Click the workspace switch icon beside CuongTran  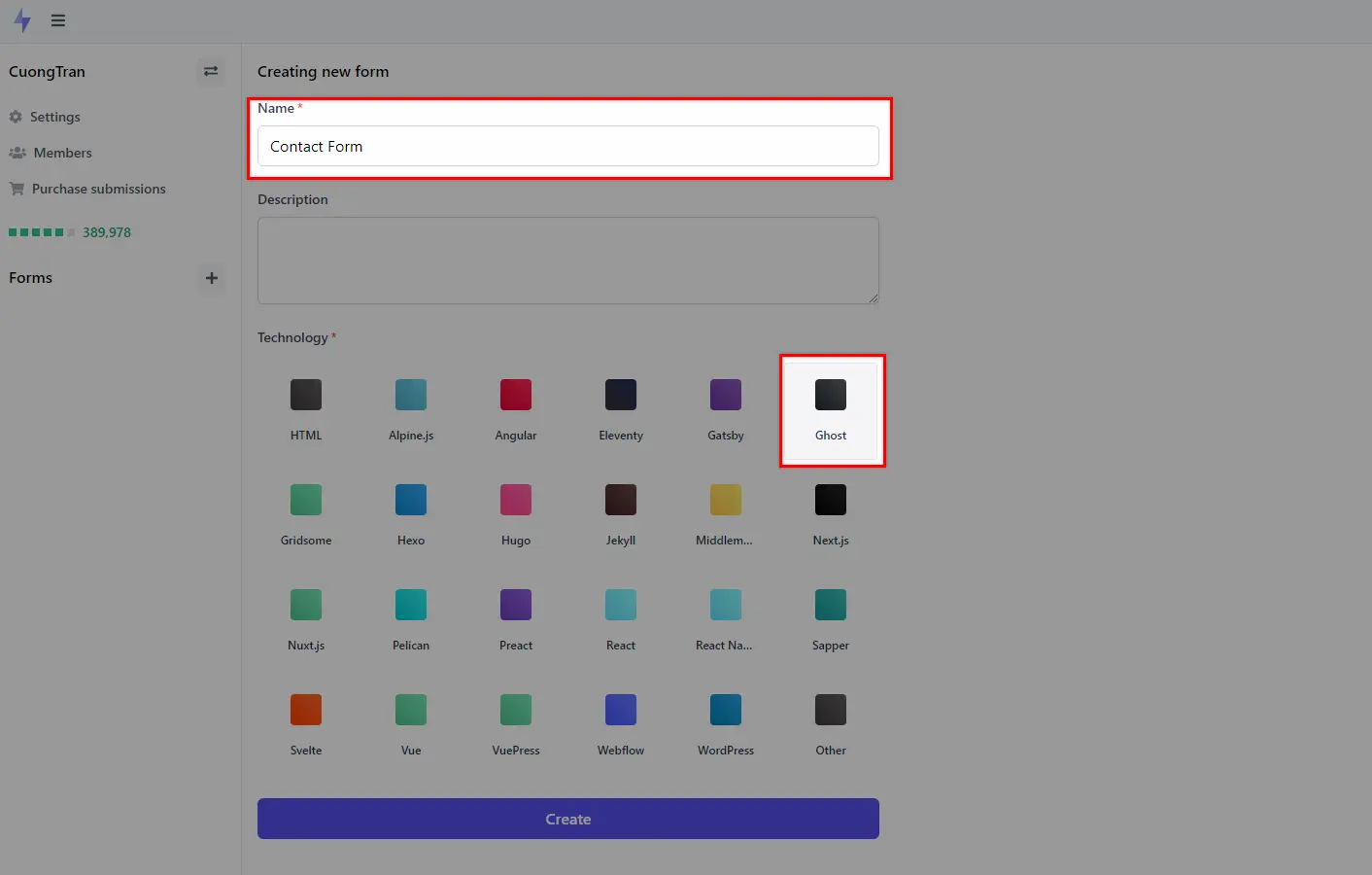[x=211, y=71]
